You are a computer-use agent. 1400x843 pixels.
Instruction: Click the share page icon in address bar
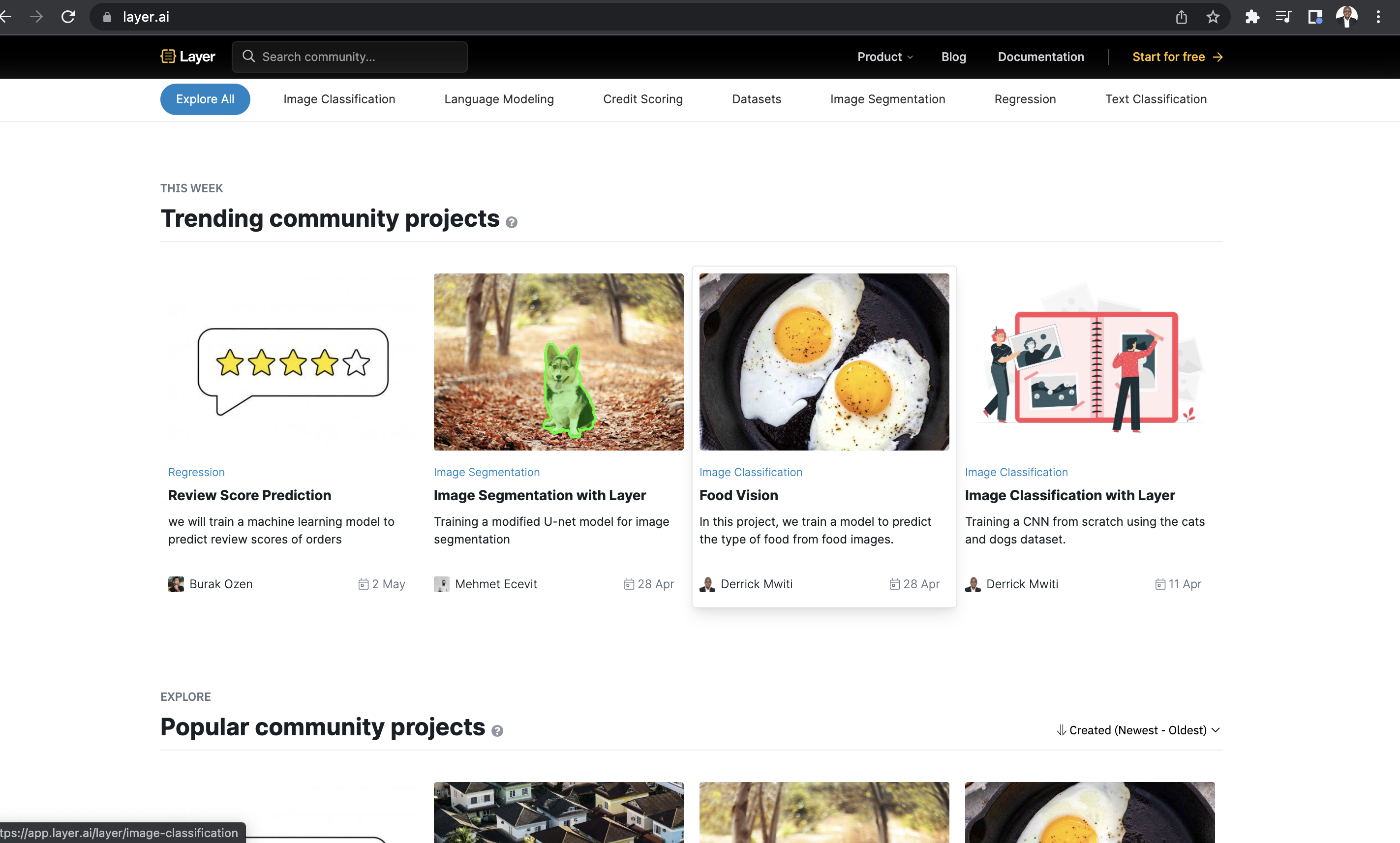click(1181, 17)
